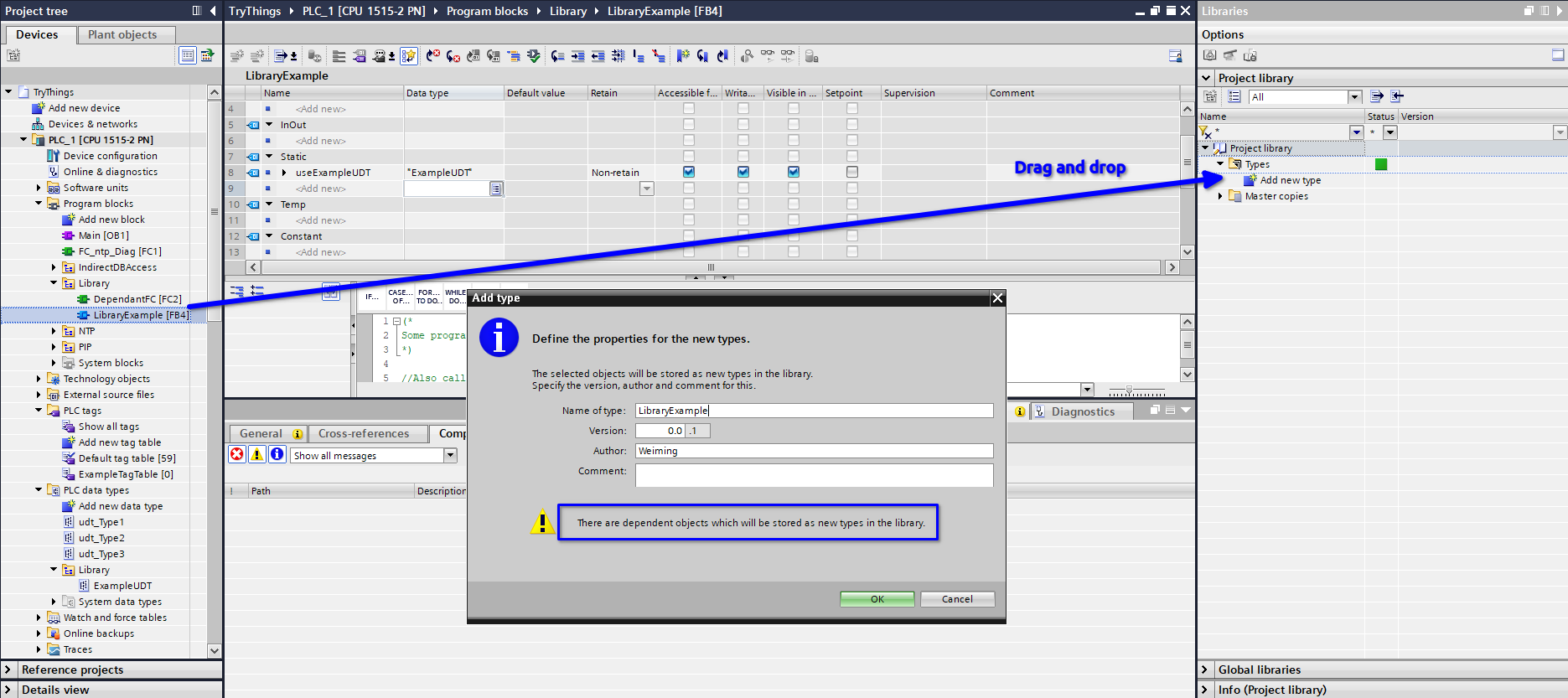Click the error icon in the message filter

point(237,454)
